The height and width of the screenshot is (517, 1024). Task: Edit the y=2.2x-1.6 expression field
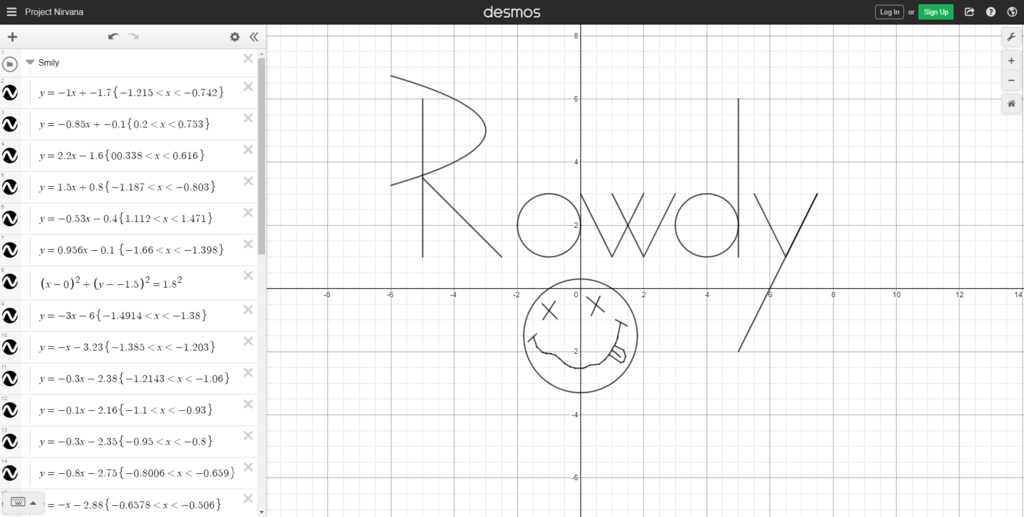point(122,155)
